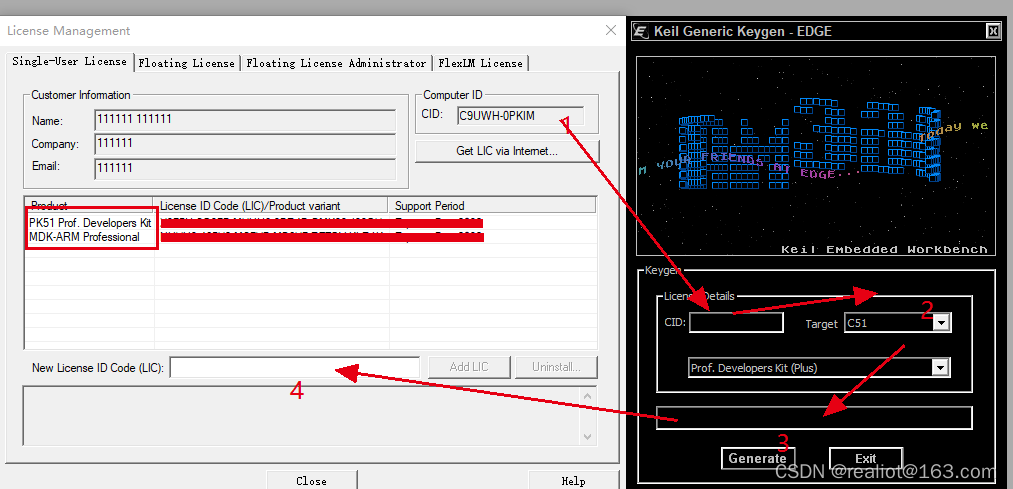Click the Email field in Customer Information
1013x489 pixels.
tap(245, 168)
